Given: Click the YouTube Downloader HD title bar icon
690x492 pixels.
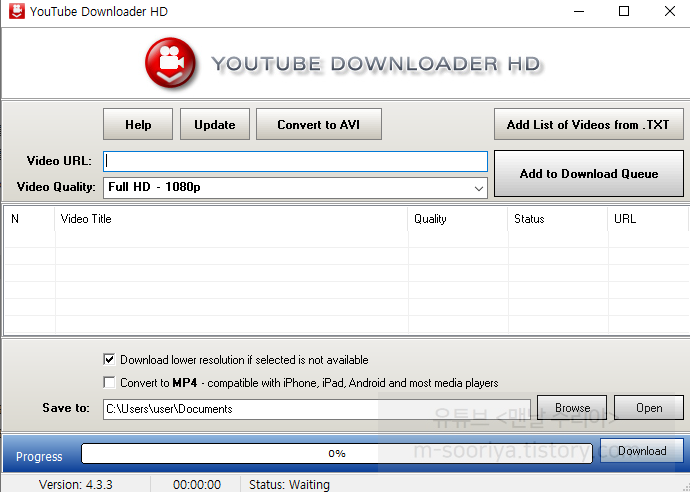Looking at the screenshot, I should [17, 11].
